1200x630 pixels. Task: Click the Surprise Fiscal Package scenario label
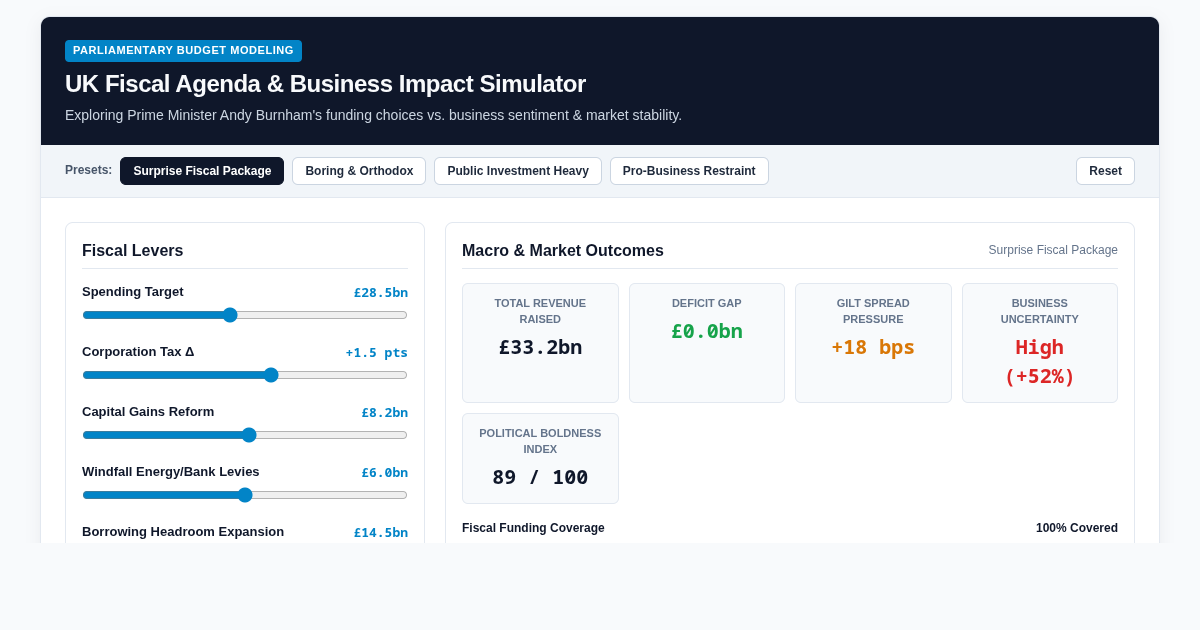click(x=1053, y=250)
